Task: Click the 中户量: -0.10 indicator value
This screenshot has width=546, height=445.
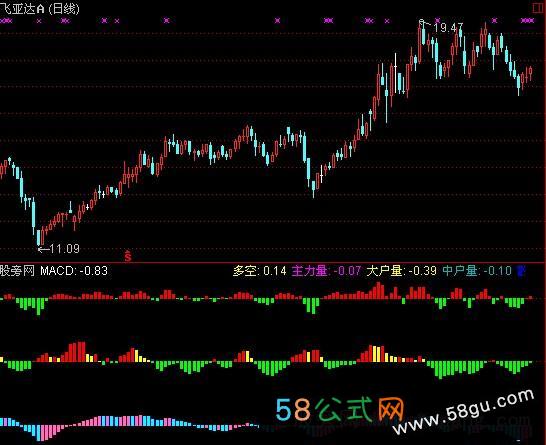Action: [477, 271]
